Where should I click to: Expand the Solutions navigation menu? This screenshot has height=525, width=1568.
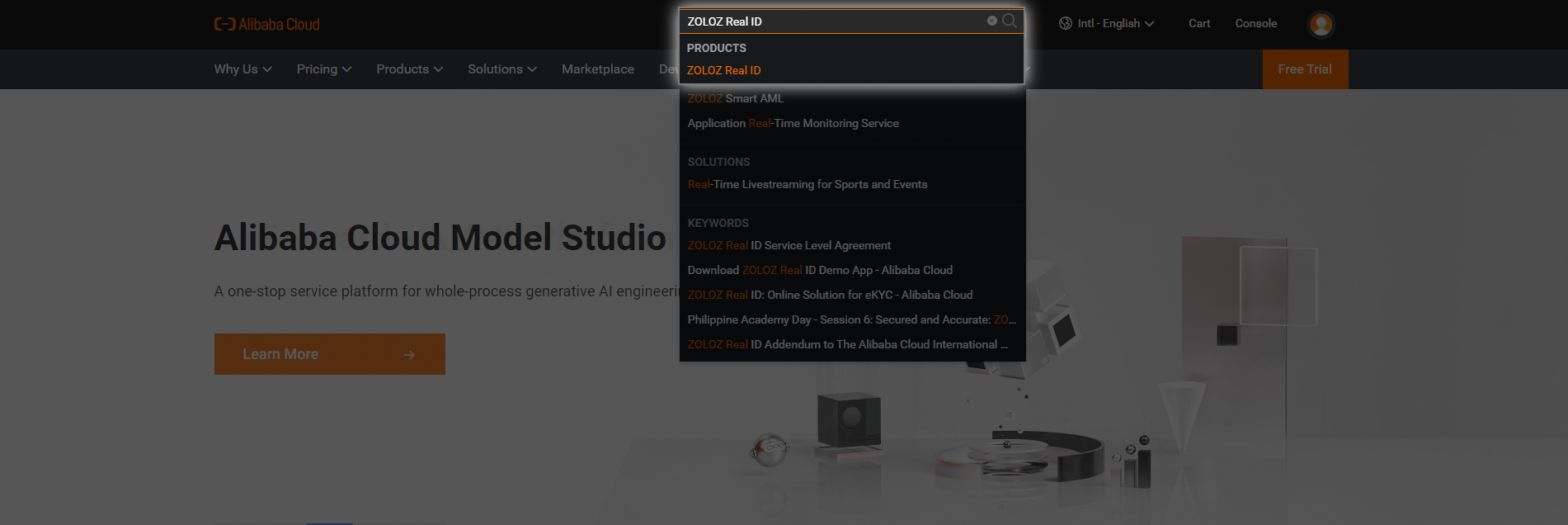[x=502, y=69]
